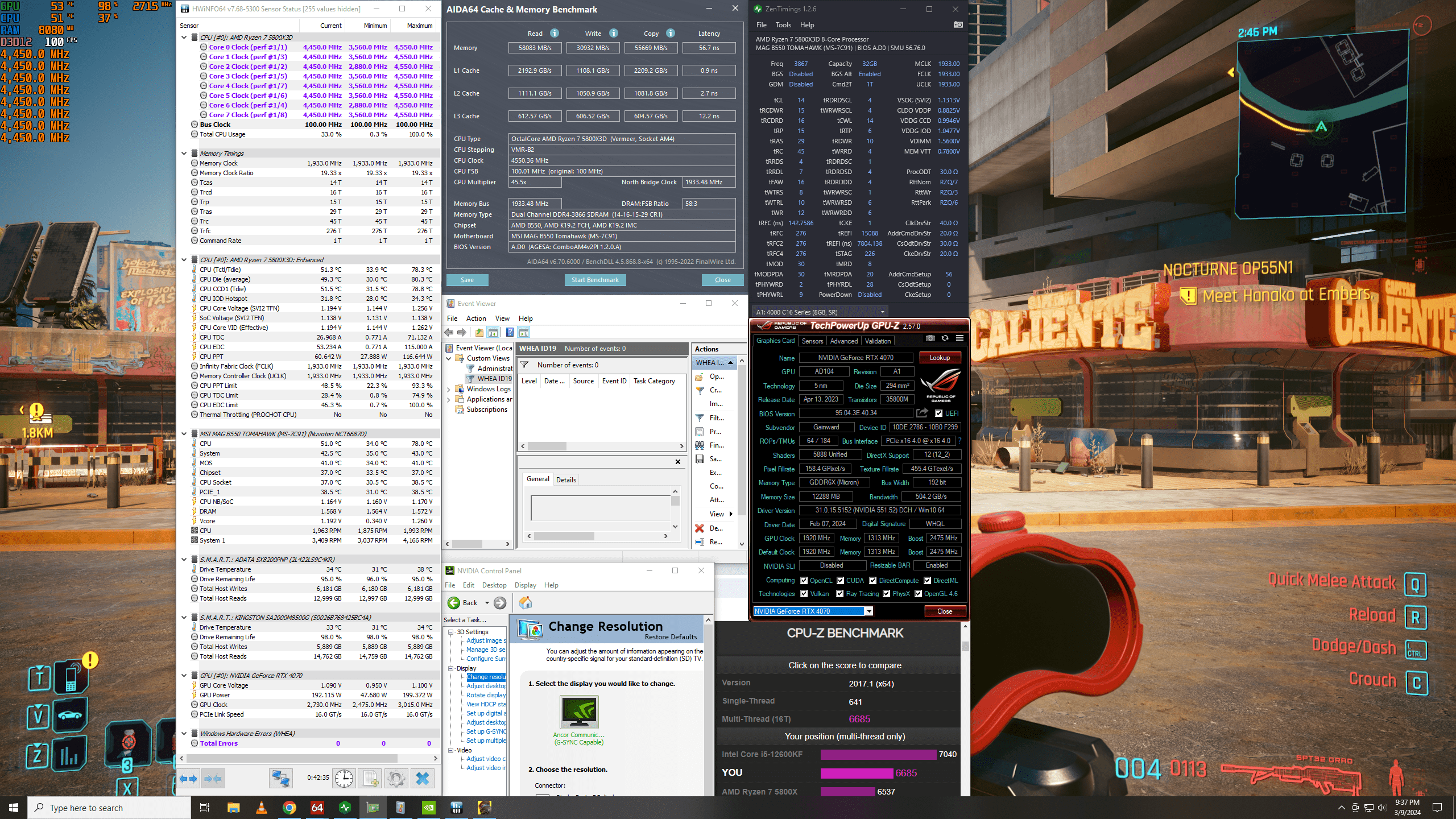Open Event Viewer Action menu
The width and height of the screenshot is (1456, 819).
[x=476, y=318]
